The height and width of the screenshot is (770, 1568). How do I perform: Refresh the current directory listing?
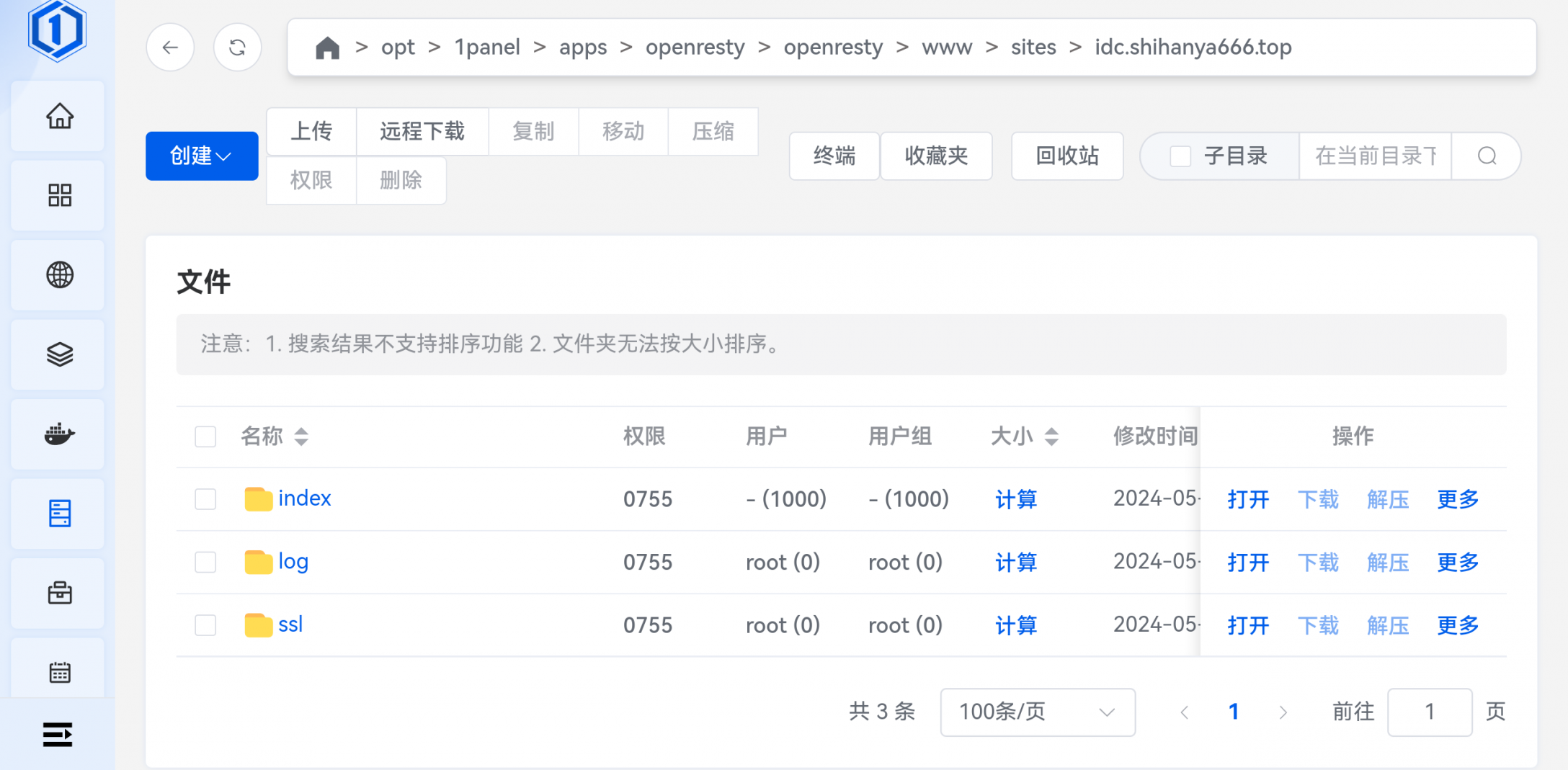tap(237, 48)
